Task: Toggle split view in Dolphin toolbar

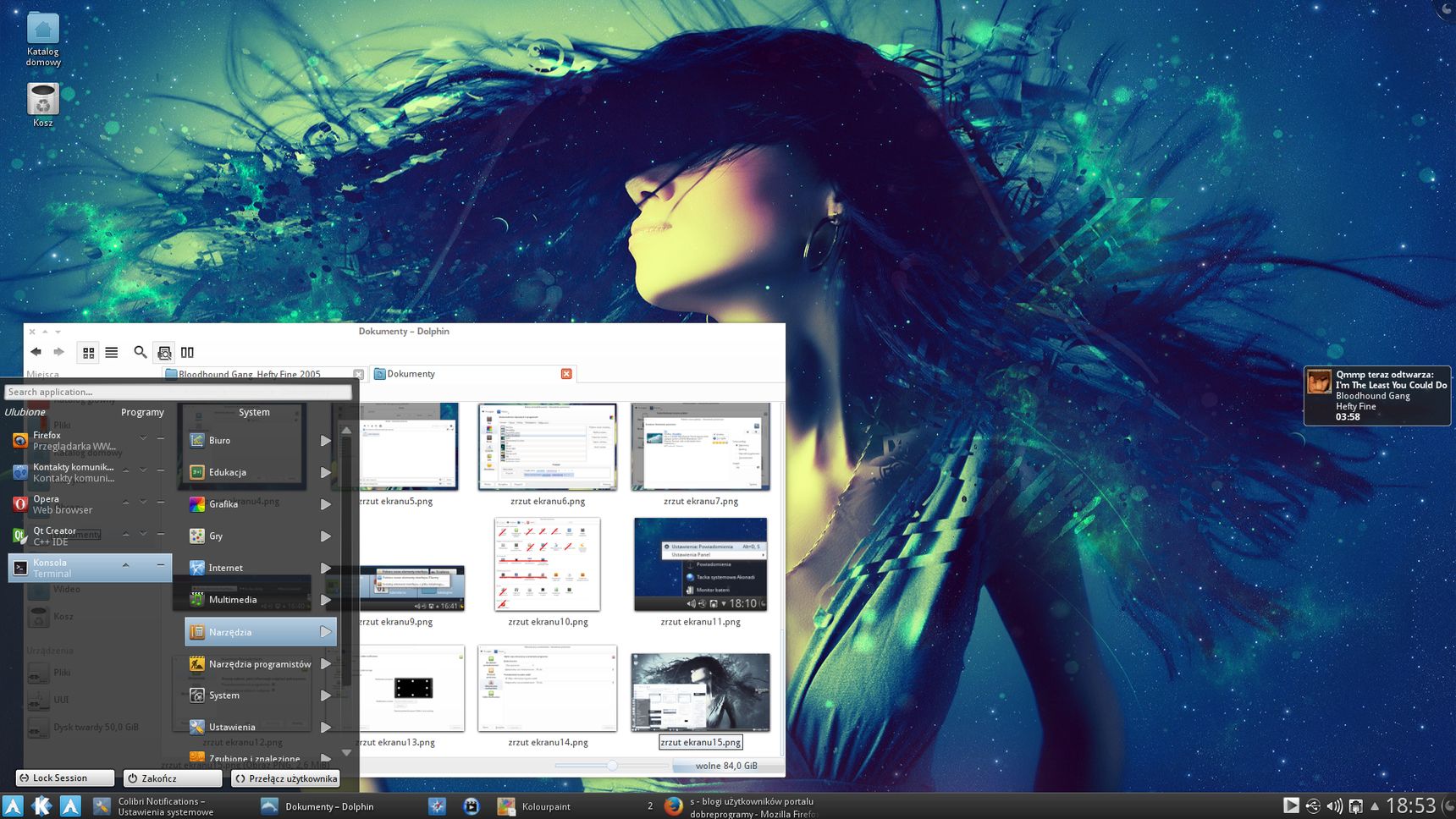Action: (187, 352)
